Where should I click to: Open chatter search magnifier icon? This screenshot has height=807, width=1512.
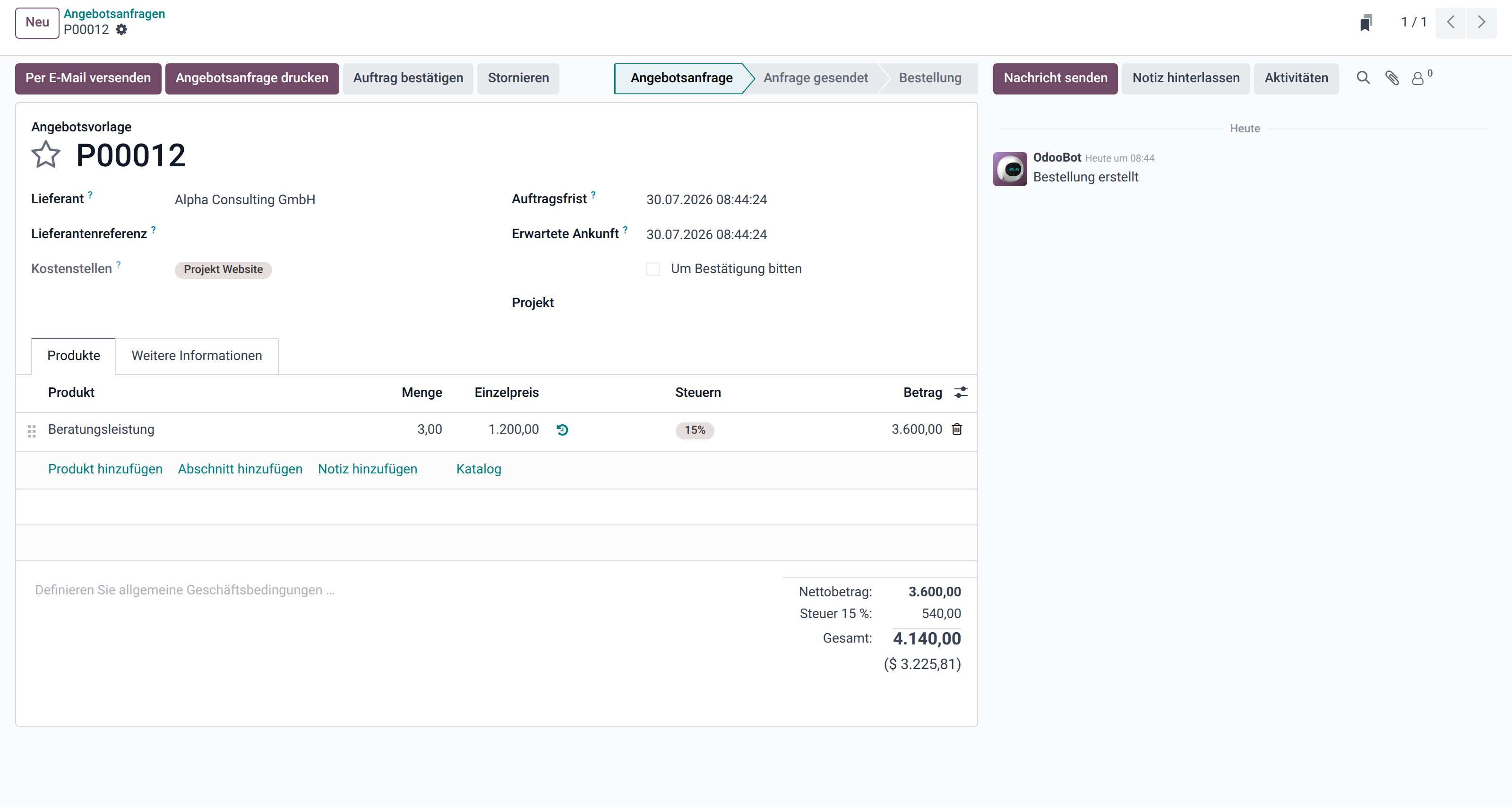click(1363, 78)
